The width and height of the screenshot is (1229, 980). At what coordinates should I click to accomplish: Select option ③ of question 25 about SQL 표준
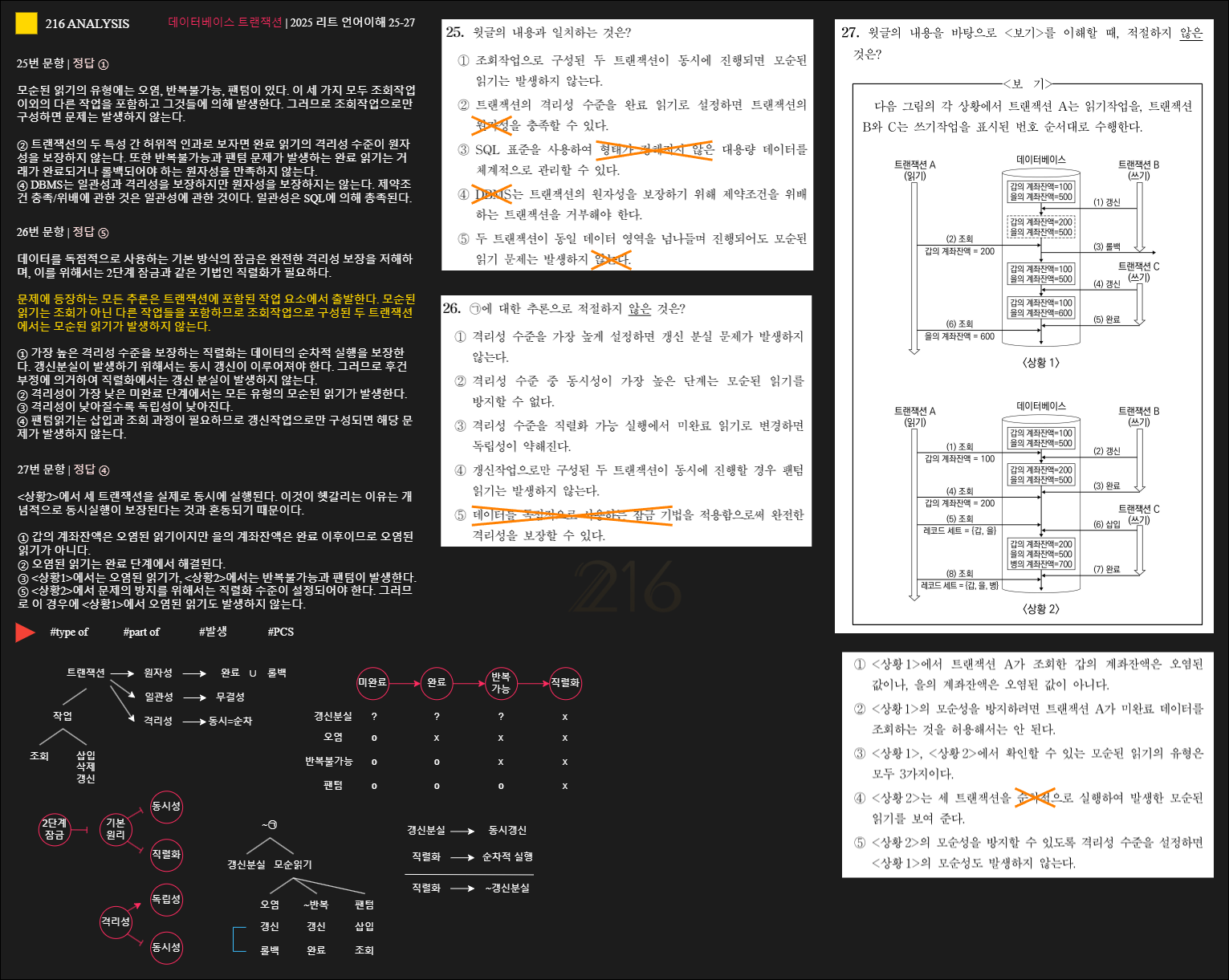pyautogui.click(x=633, y=160)
